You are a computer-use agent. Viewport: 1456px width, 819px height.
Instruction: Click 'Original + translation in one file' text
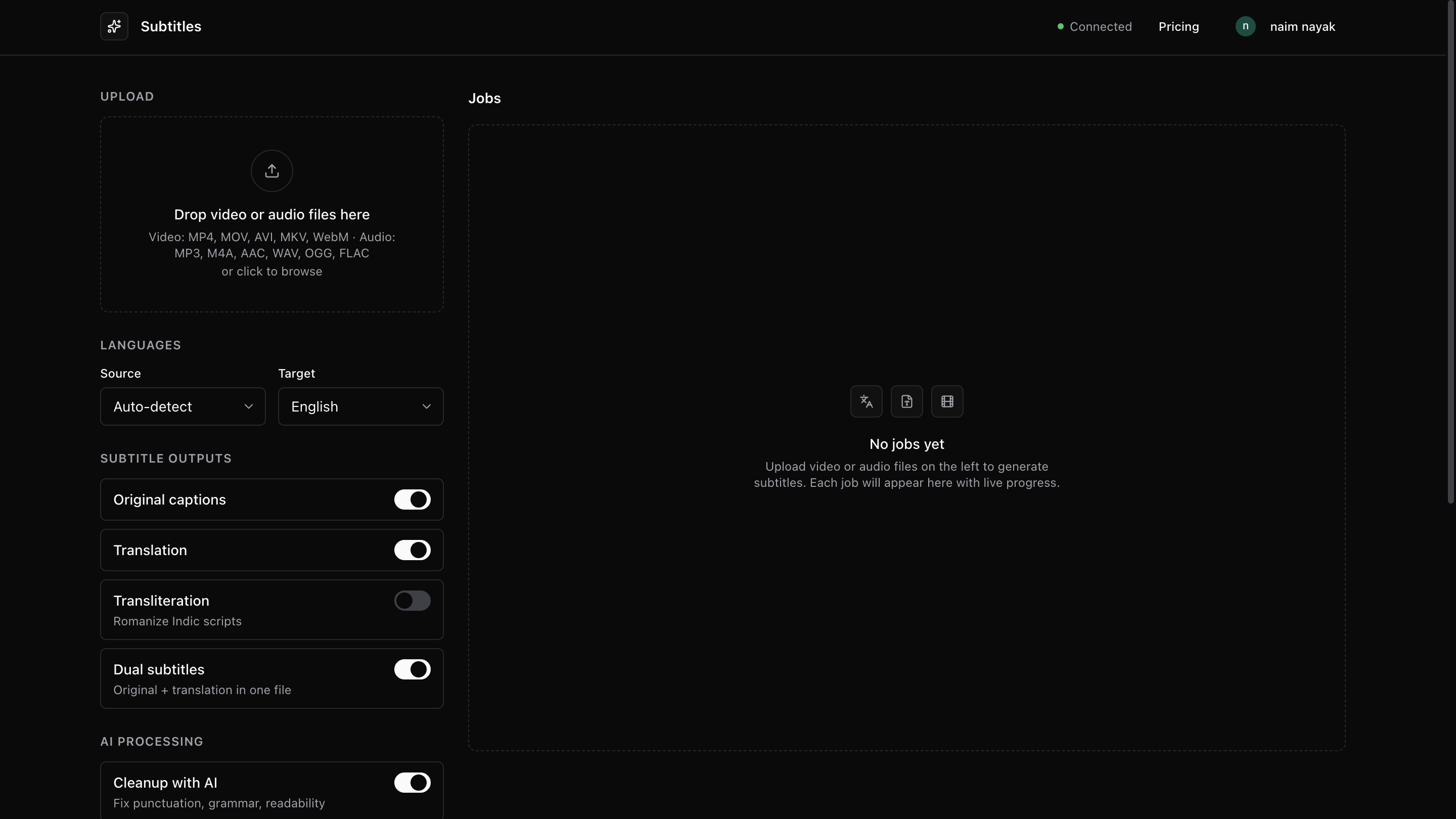click(202, 690)
